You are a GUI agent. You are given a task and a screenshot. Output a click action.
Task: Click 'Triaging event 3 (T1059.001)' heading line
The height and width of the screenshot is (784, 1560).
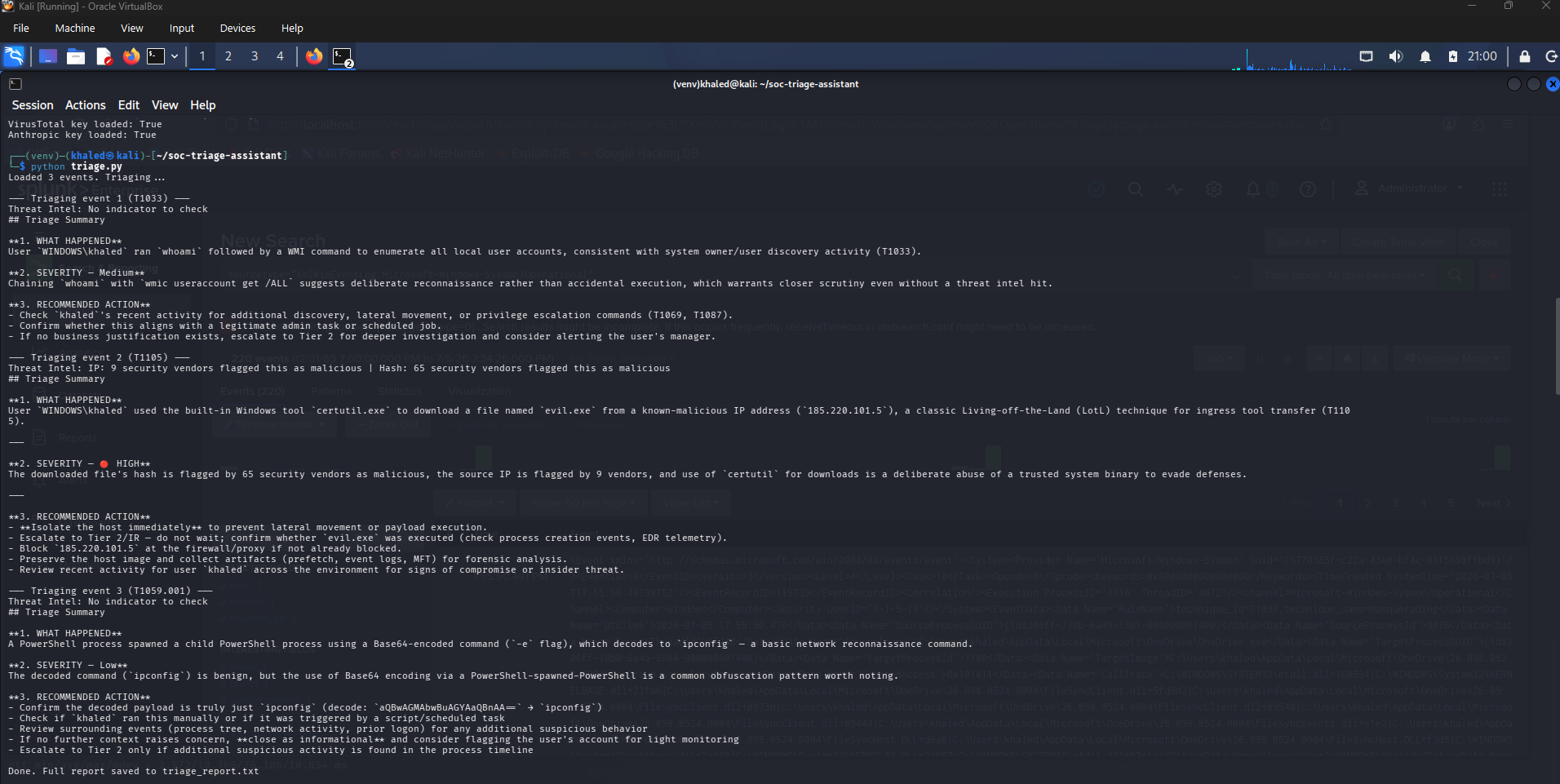pyautogui.click(x=110, y=591)
